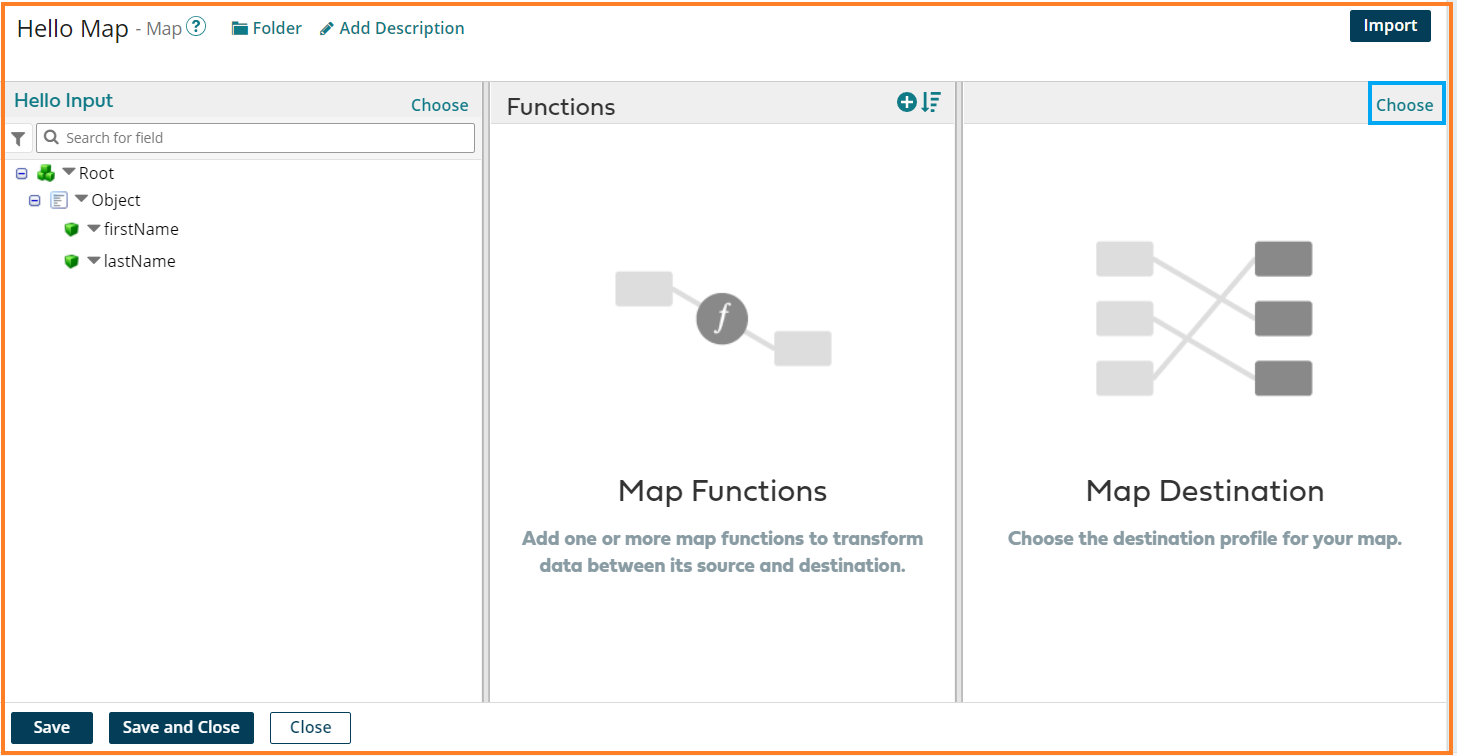The image size is (1457, 756).
Task: Open the lastName field dropdown arrow
Action: point(93,261)
